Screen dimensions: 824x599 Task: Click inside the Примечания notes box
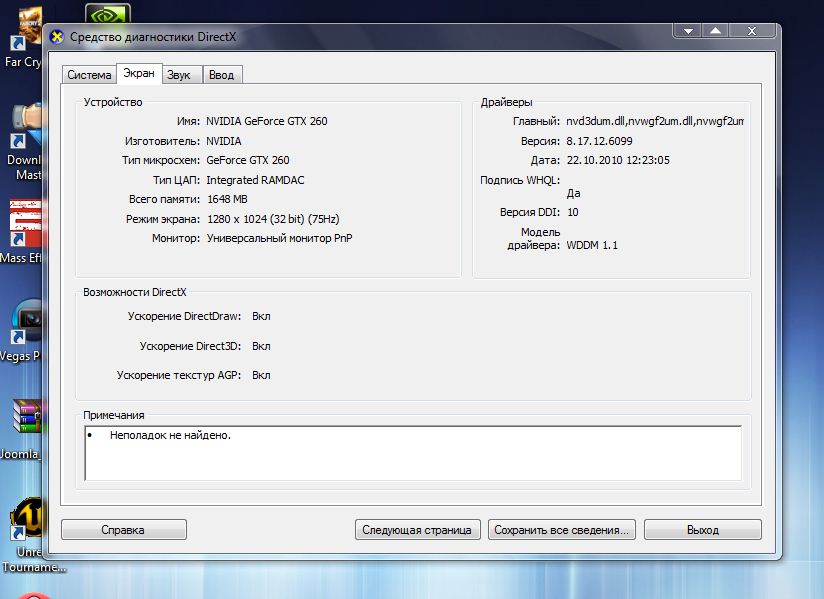(x=412, y=453)
